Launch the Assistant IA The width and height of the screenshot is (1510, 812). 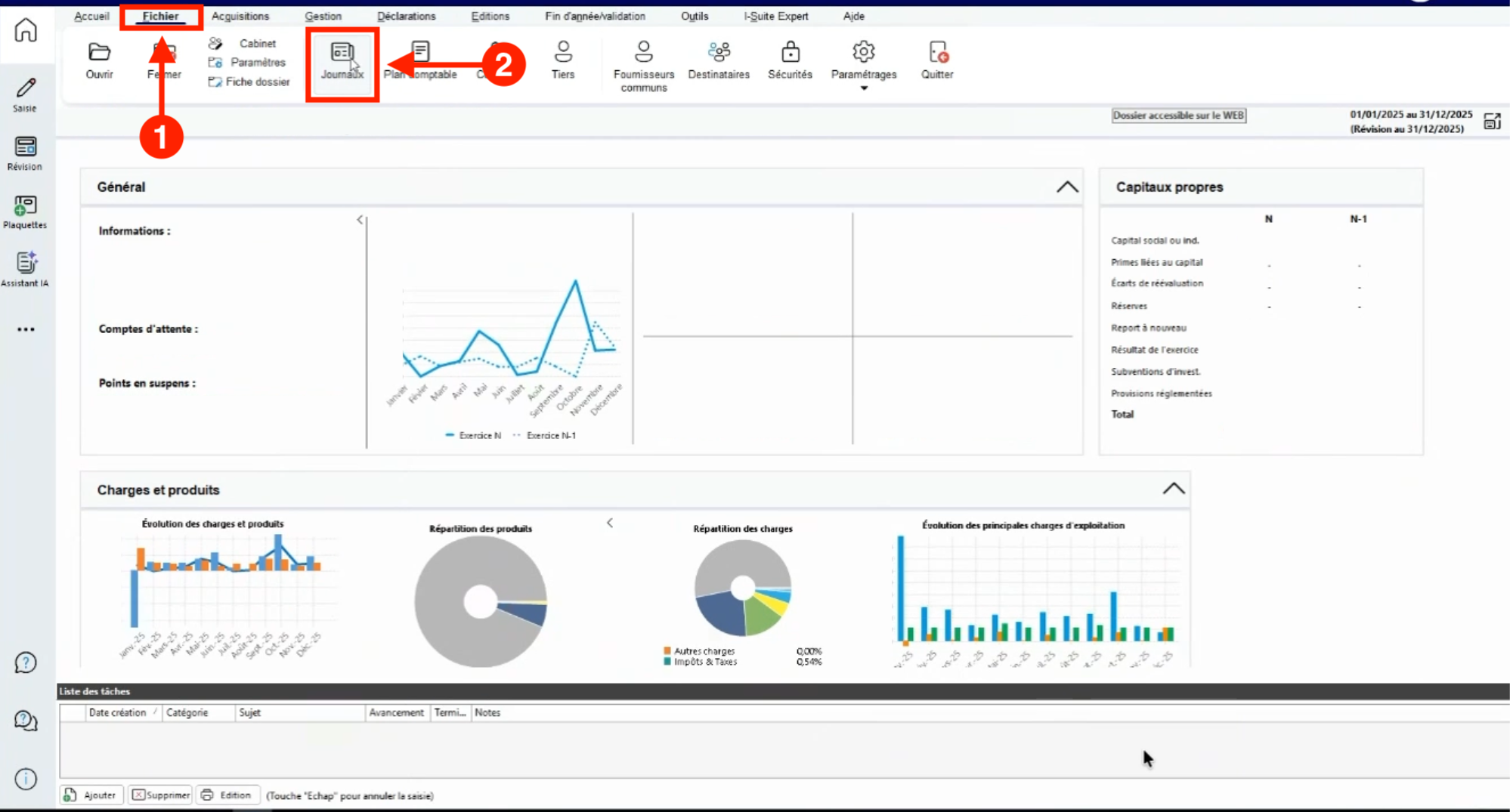pyautogui.click(x=25, y=270)
